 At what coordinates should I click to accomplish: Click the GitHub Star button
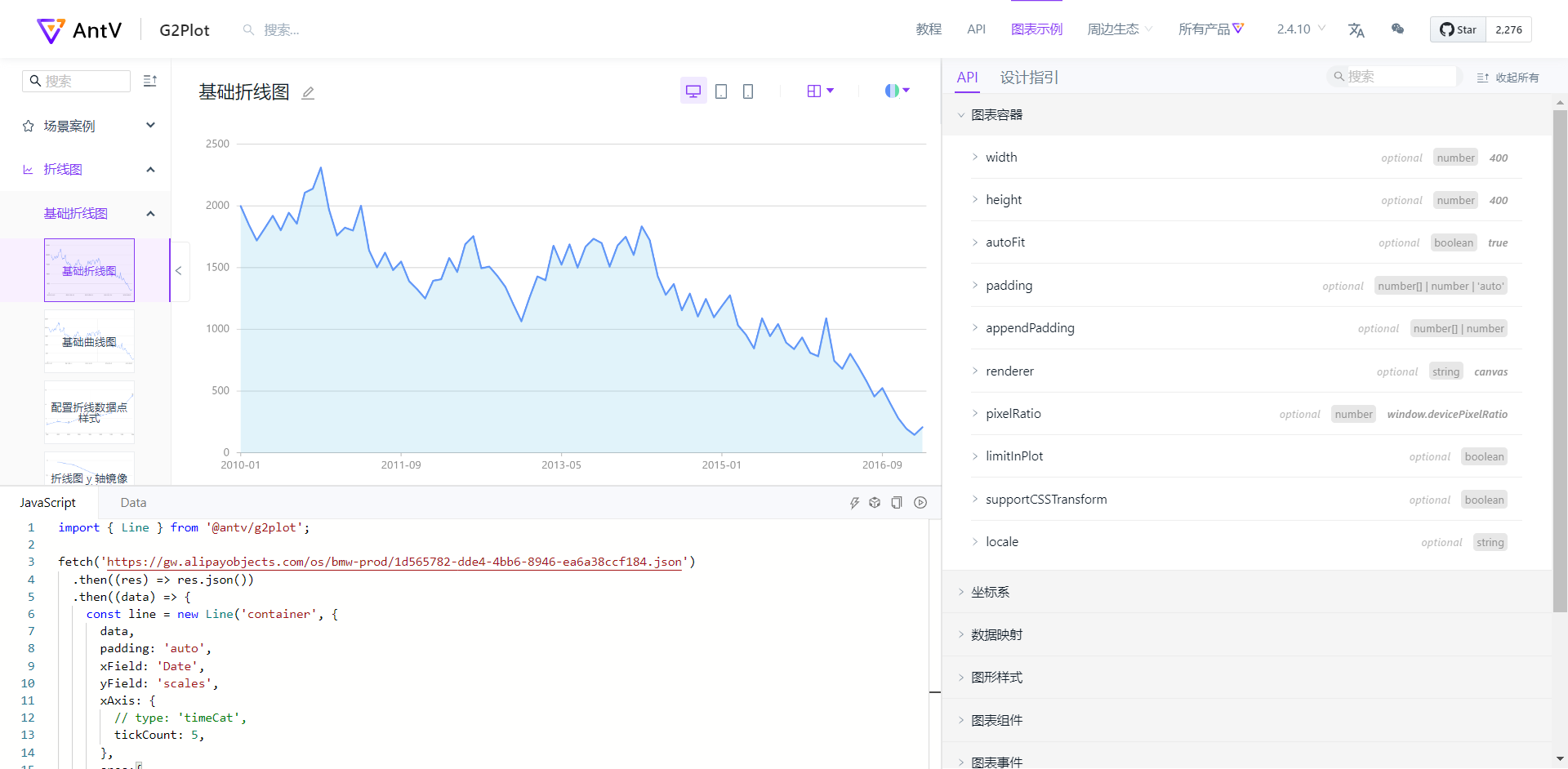(x=1458, y=29)
